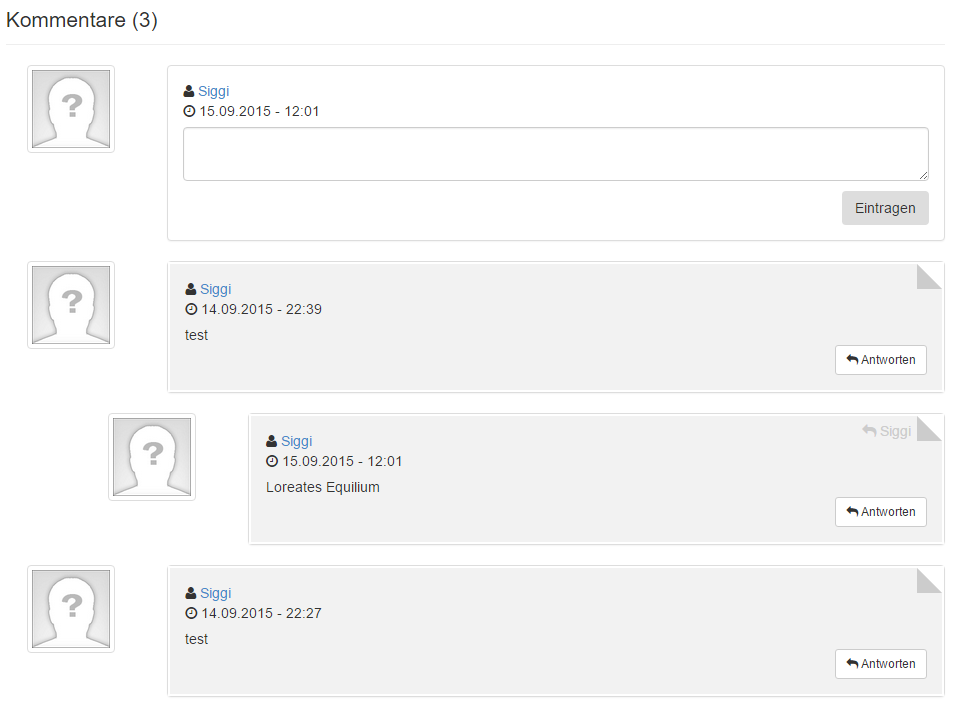This screenshot has width=960, height=714.
Task: Click the avatar of the indented reply comment
Action: point(152,457)
